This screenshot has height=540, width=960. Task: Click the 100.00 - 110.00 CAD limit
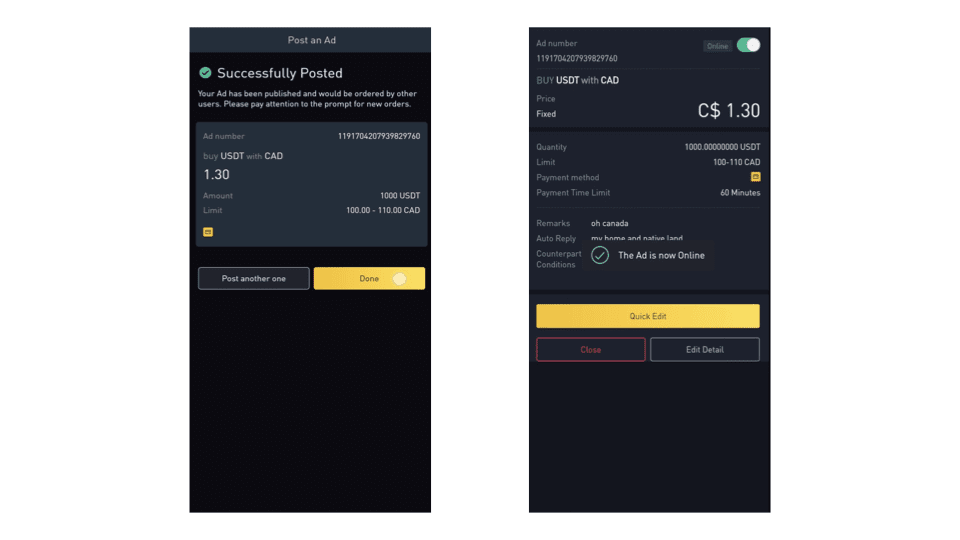(382, 211)
